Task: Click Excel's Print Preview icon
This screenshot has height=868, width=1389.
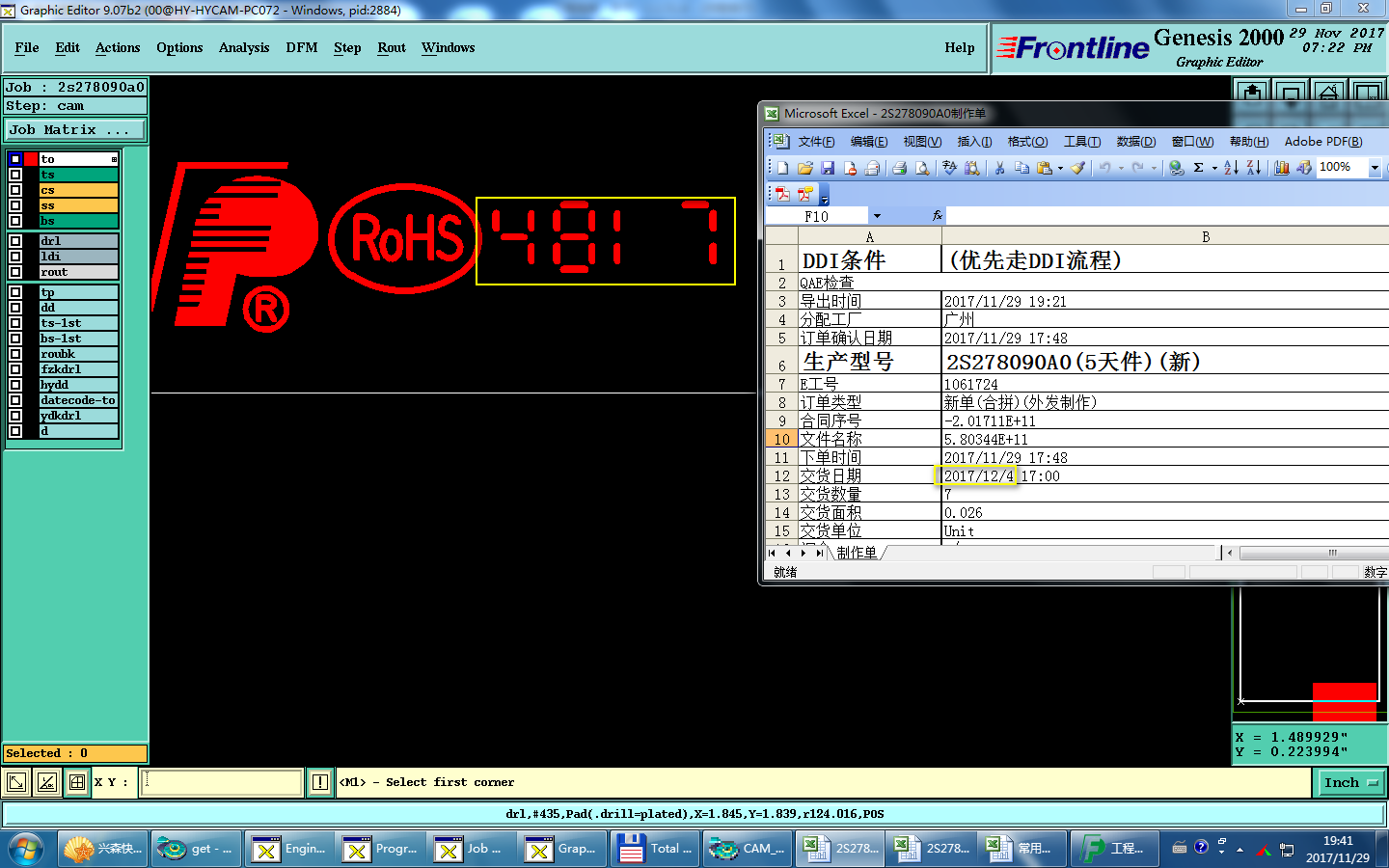Action: click(x=922, y=168)
